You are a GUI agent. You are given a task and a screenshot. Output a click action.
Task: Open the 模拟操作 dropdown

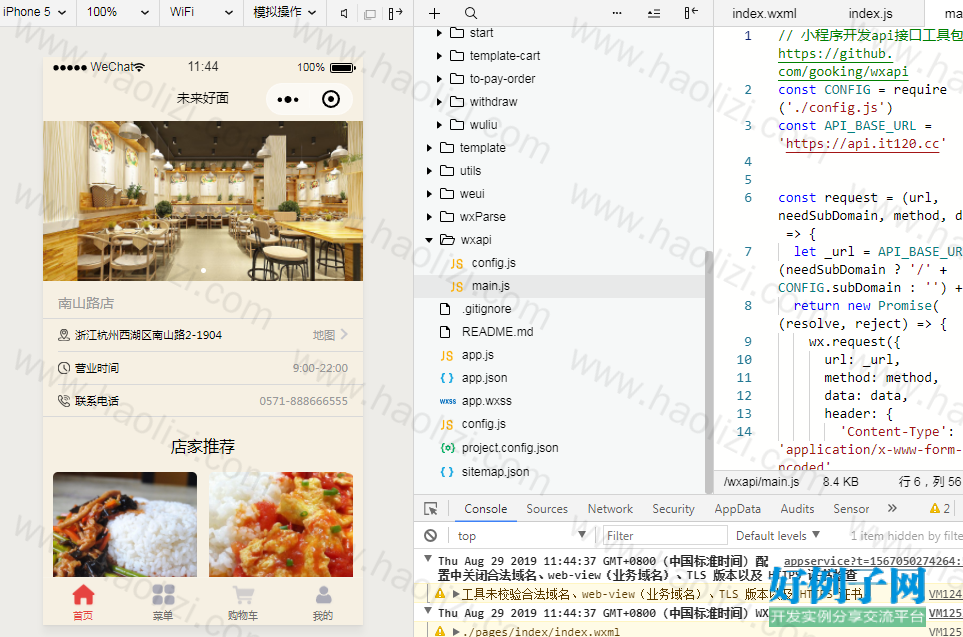(284, 12)
